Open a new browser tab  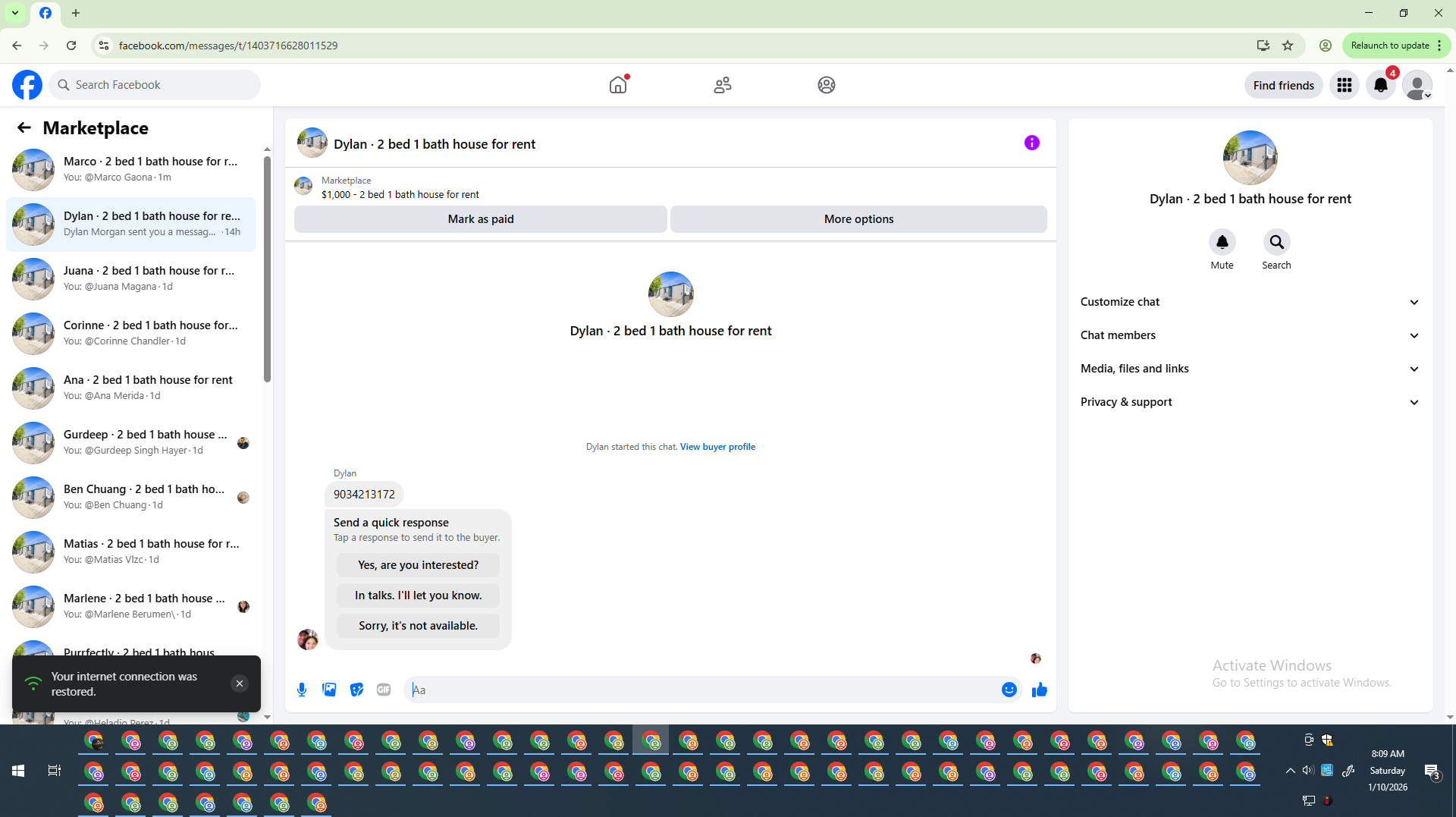[x=76, y=13]
